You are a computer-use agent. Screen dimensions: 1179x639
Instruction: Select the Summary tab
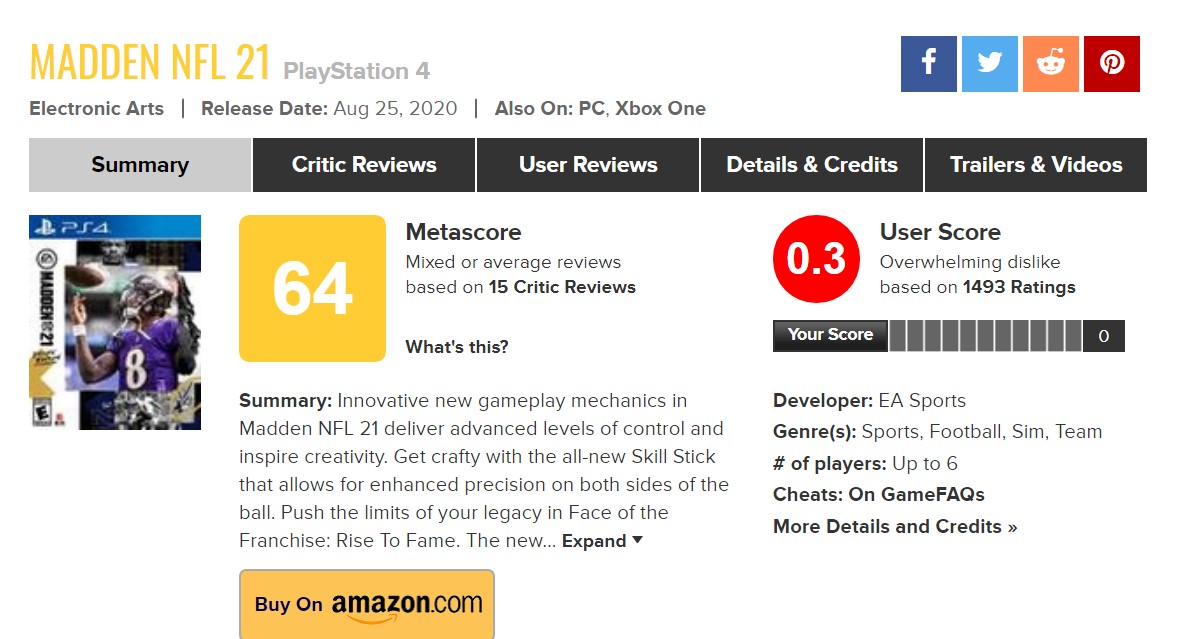click(140, 165)
